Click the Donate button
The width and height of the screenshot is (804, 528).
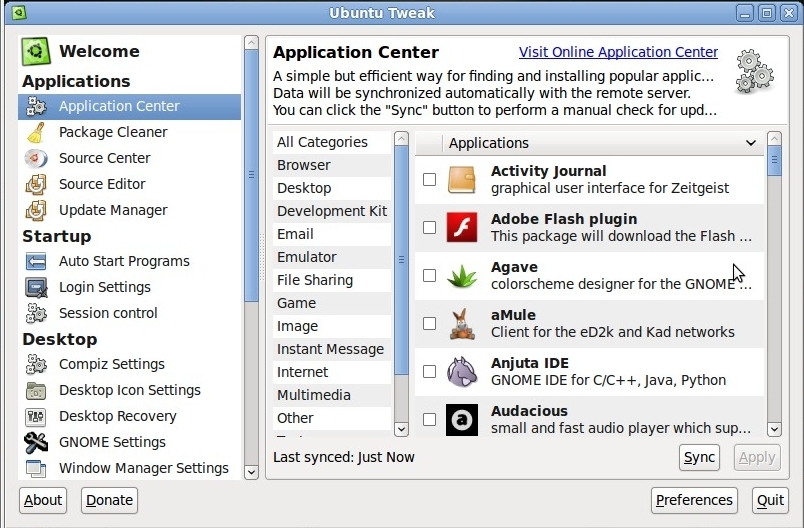pyautogui.click(x=109, y=500)
